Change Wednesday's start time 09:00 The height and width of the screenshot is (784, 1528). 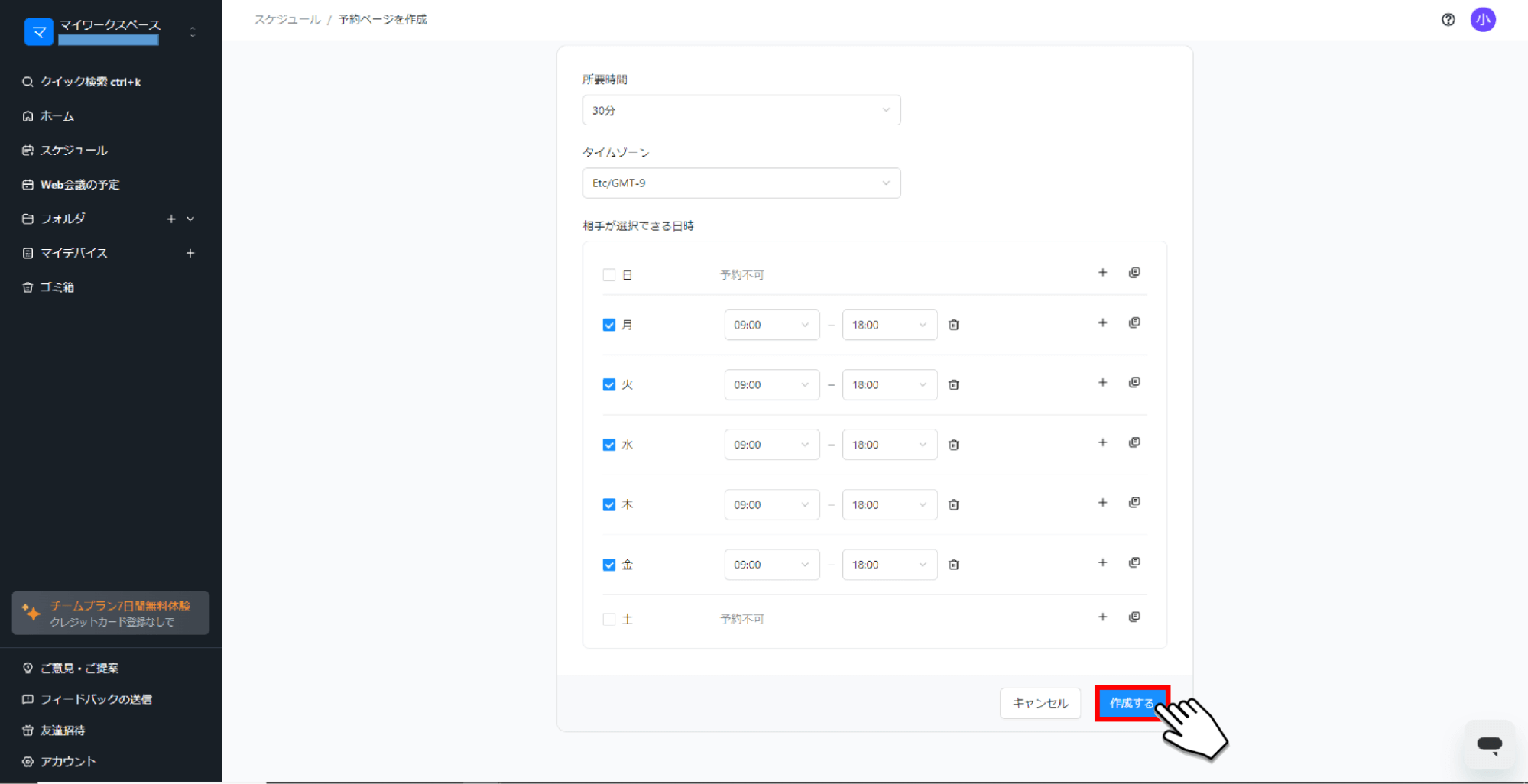tap(772, 445)
